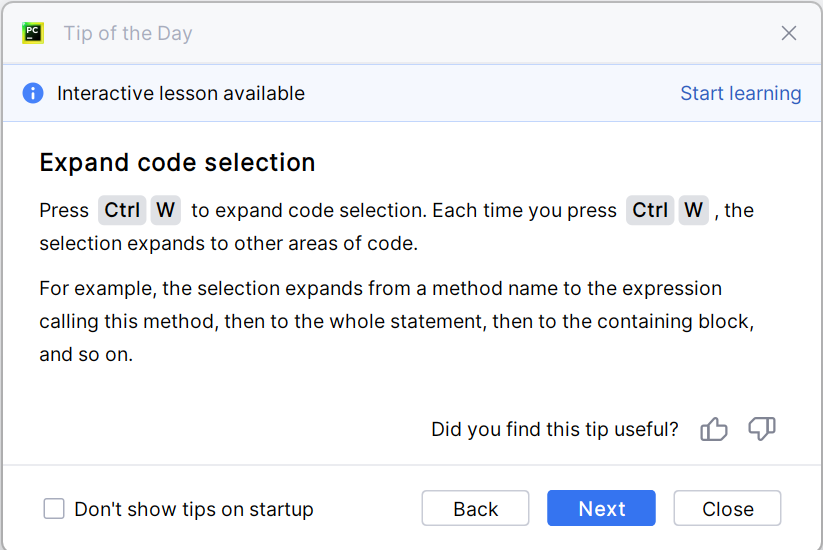Give the tip a thumbs down

(762, 429)
